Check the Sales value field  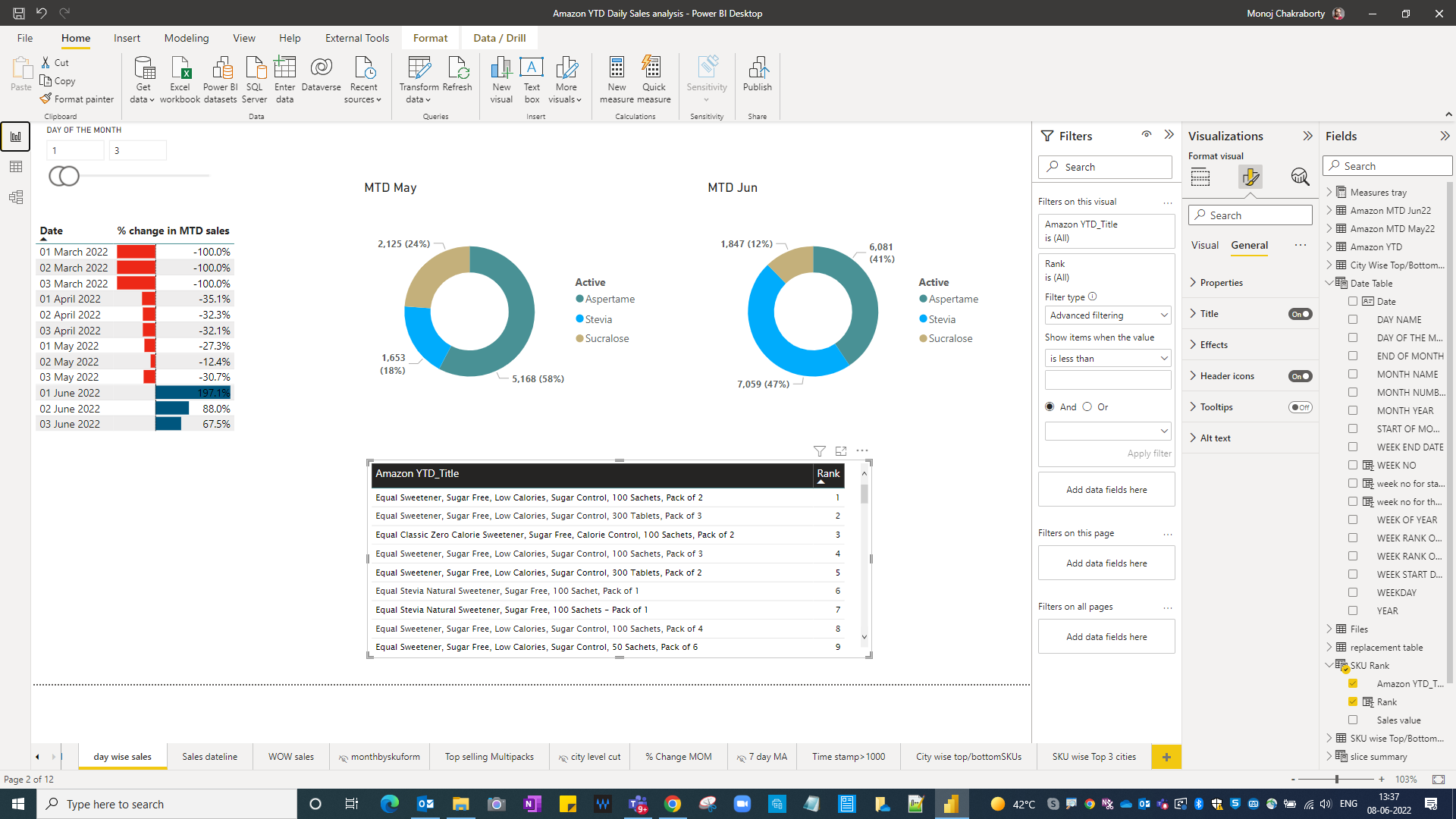[x=1353, y=720]
